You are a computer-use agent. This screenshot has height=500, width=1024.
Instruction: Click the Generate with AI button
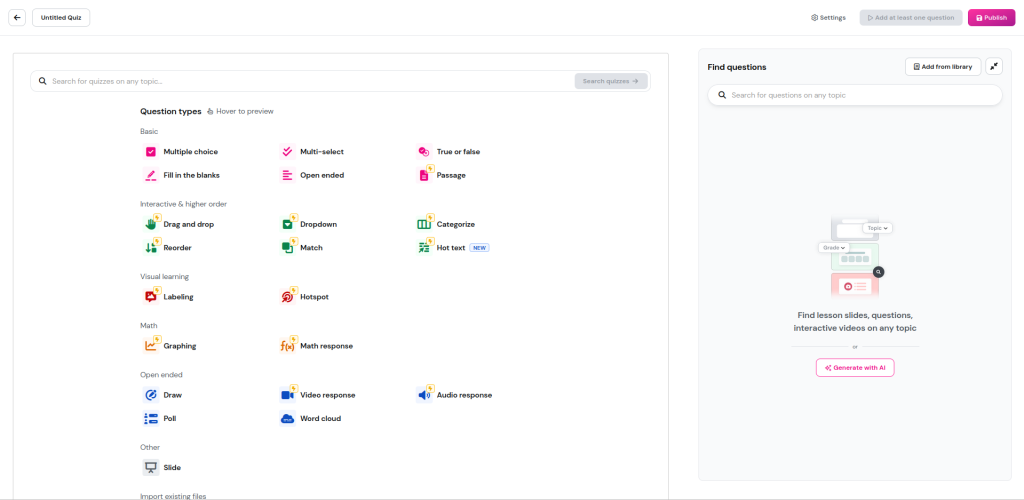[x=855, y=368]
